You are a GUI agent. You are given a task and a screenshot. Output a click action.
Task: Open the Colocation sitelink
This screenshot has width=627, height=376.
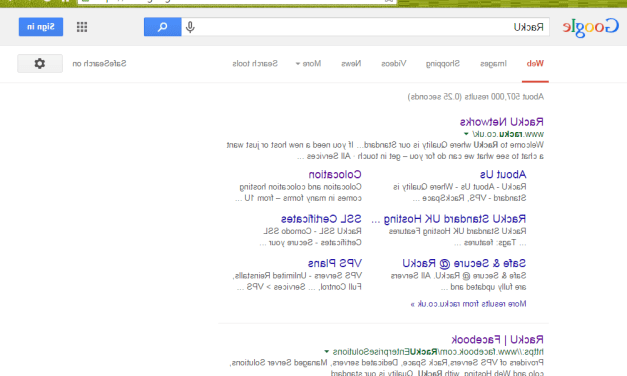[335, 174]
